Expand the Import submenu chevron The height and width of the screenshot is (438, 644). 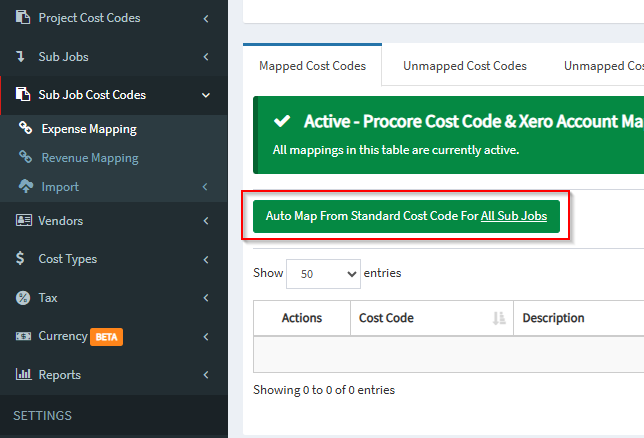pos(205,187)
